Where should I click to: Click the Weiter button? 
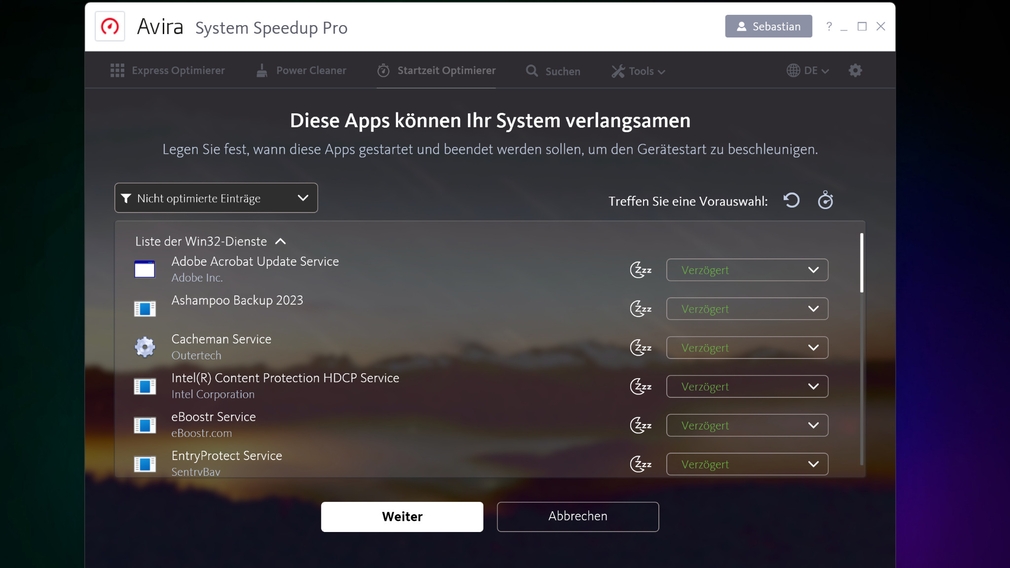pos(402,516)
